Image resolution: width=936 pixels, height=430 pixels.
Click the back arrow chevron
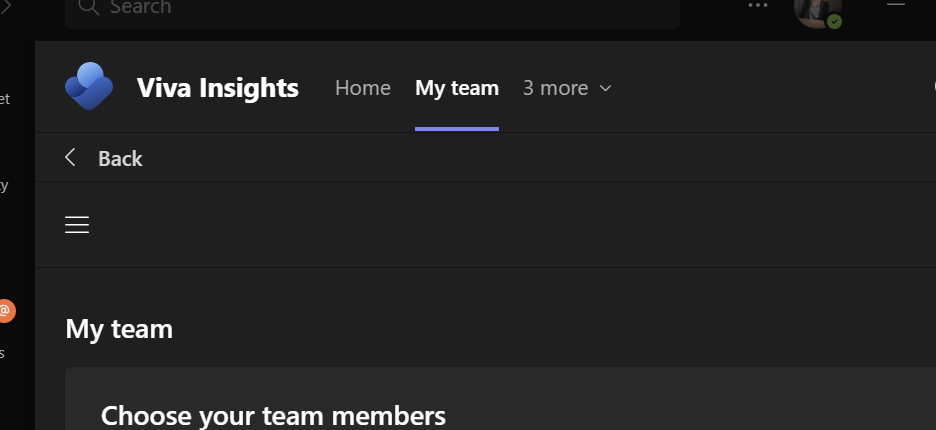(70, 157)
